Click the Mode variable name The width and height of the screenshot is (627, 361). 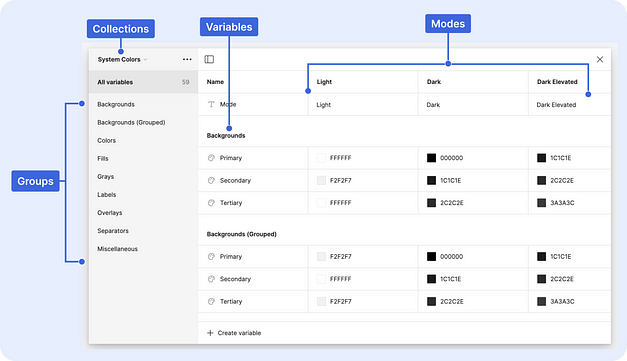228,104
